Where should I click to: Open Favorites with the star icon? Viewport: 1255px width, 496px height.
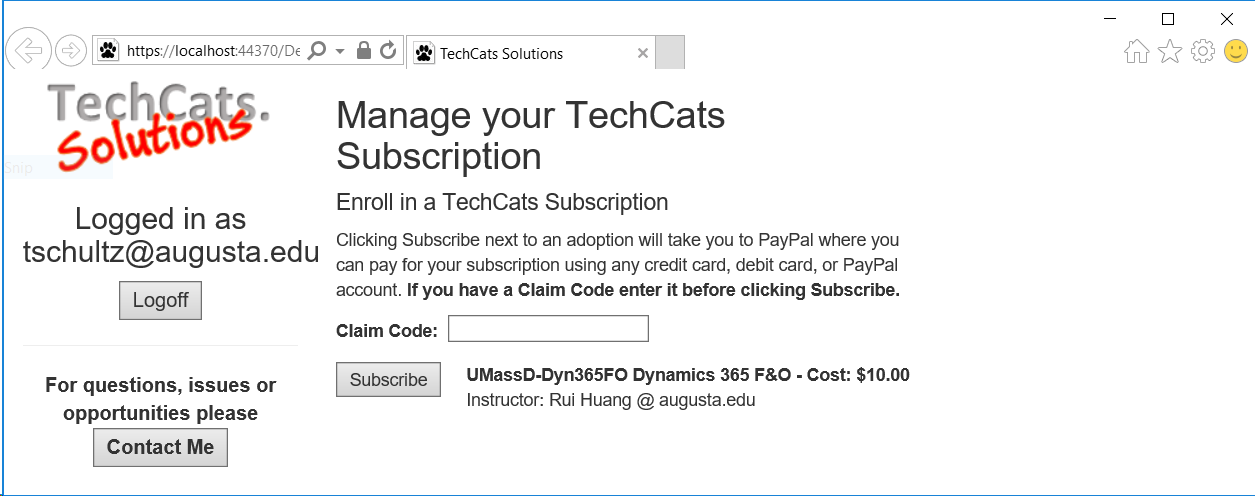1170,52
